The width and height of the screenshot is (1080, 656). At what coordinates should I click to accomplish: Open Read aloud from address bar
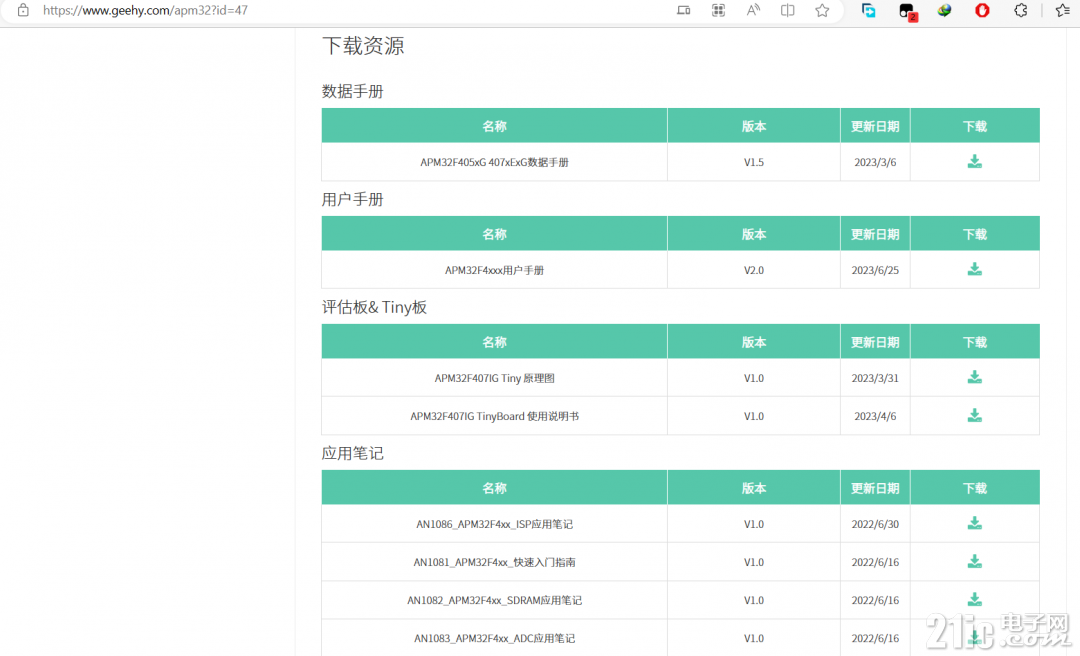[753, 10]
